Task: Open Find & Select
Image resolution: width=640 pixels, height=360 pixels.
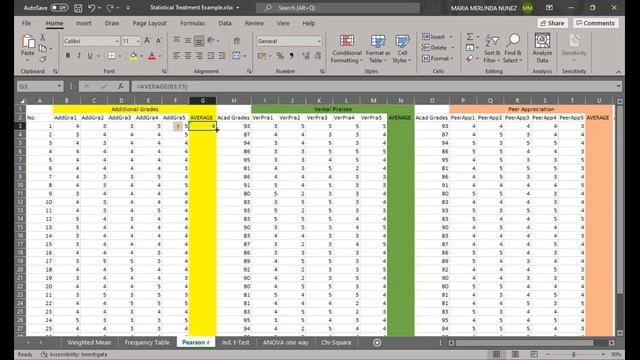Action: click(x=513, y=49)
